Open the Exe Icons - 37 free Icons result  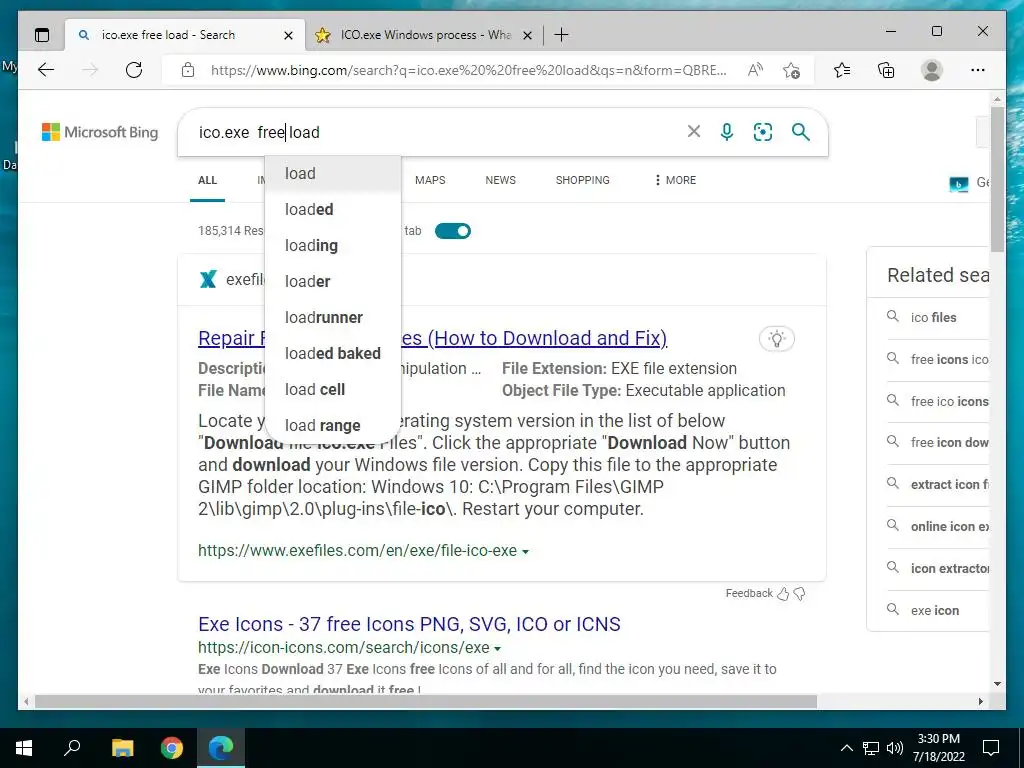pos(409,624)
